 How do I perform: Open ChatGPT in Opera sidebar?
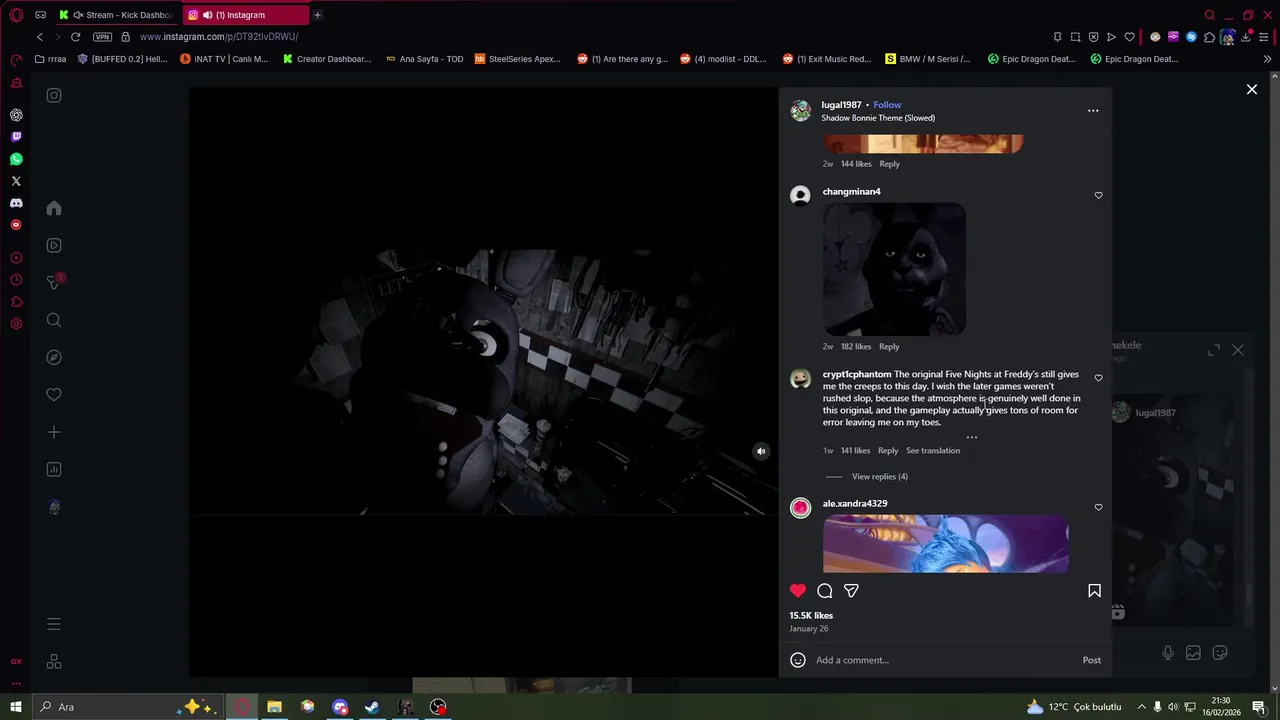pos(16,115)
